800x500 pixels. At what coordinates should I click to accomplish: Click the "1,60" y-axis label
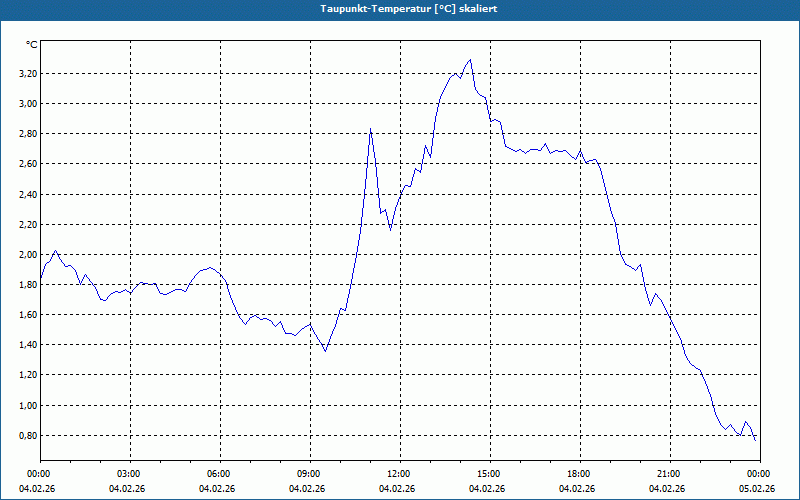coord(29,315)
